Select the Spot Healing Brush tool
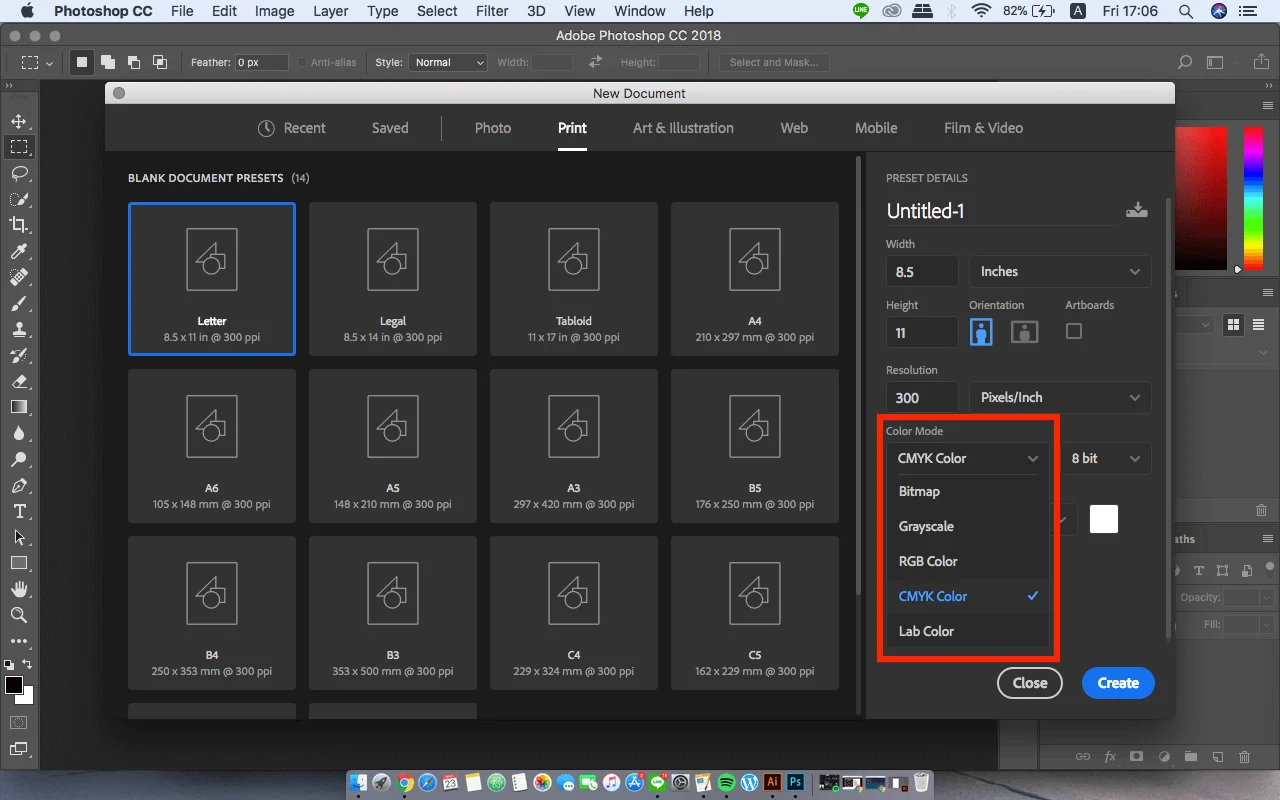Viewport: 1280px width, 800px height. click(x=18, y=277)
